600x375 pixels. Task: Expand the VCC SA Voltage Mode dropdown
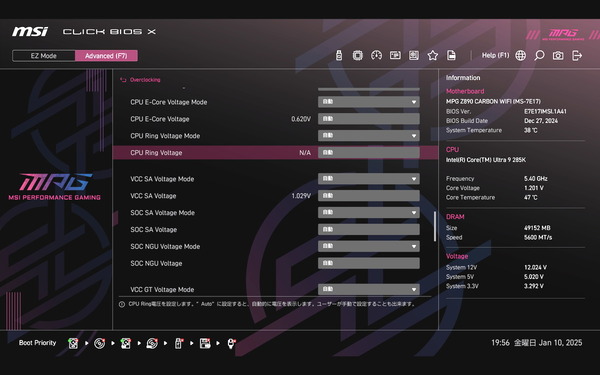tap(368, 179)
